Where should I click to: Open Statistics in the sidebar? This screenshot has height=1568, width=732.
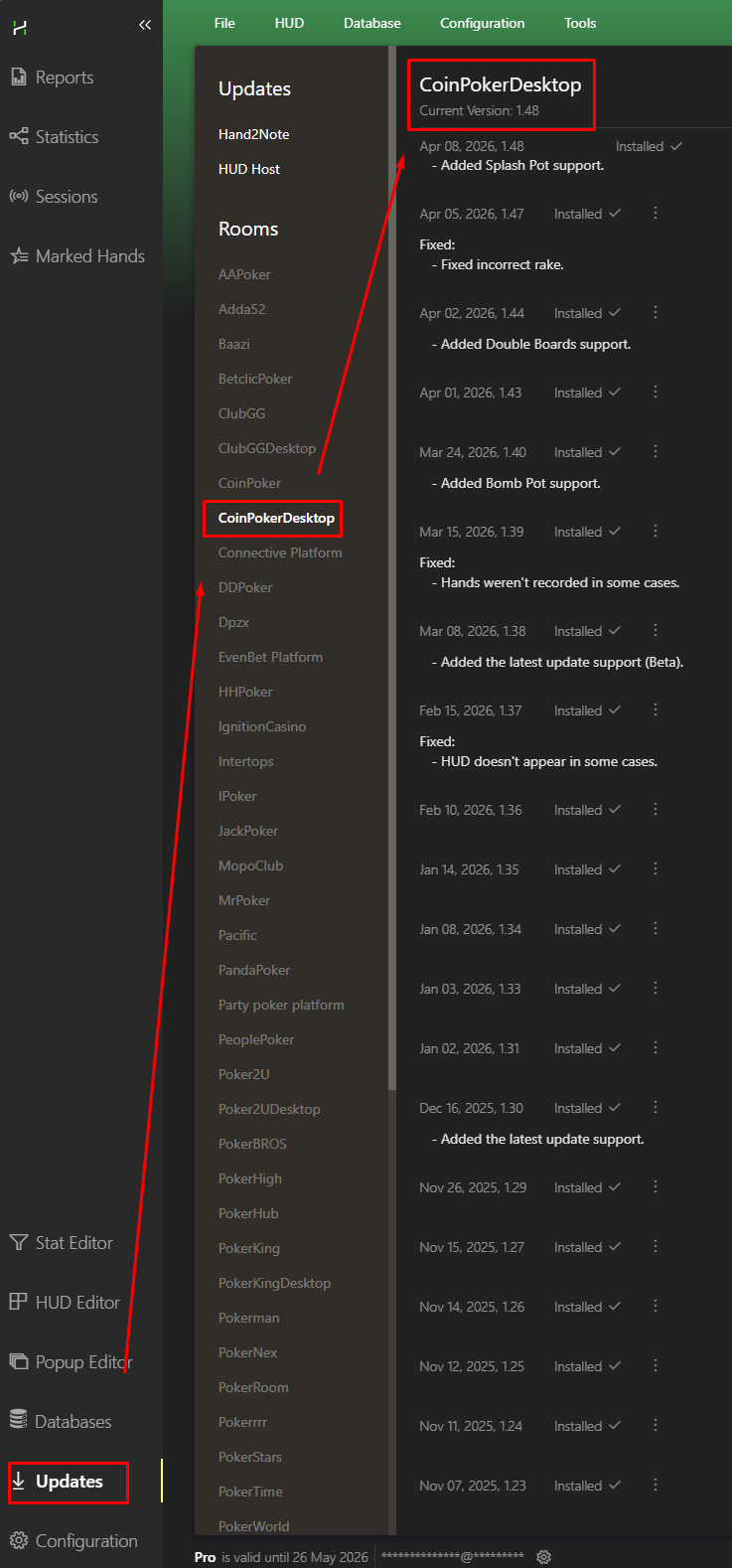54,137
